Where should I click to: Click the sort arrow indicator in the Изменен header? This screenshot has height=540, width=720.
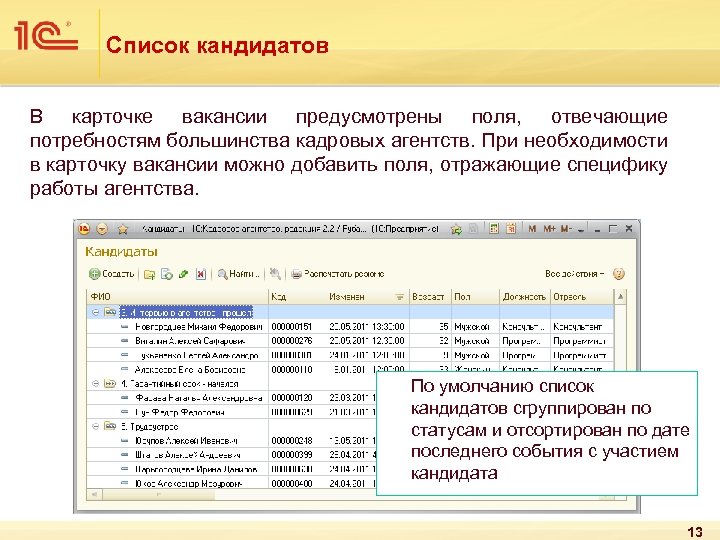(399, 298)
